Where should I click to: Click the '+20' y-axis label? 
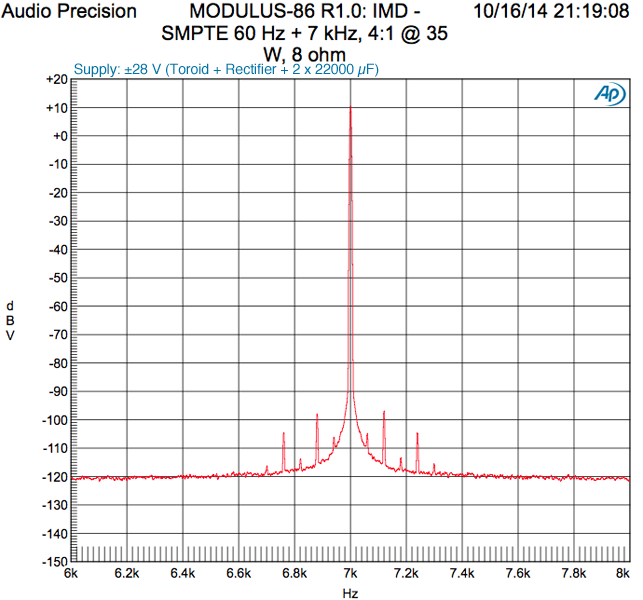[x=57, y=80]
